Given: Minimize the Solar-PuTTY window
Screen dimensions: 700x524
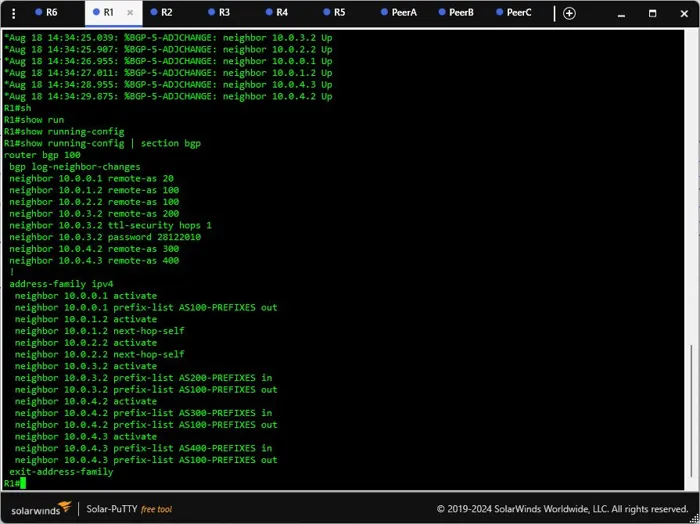Looking at the screenshot, I should pyautogui.click(x=621, y=13).
